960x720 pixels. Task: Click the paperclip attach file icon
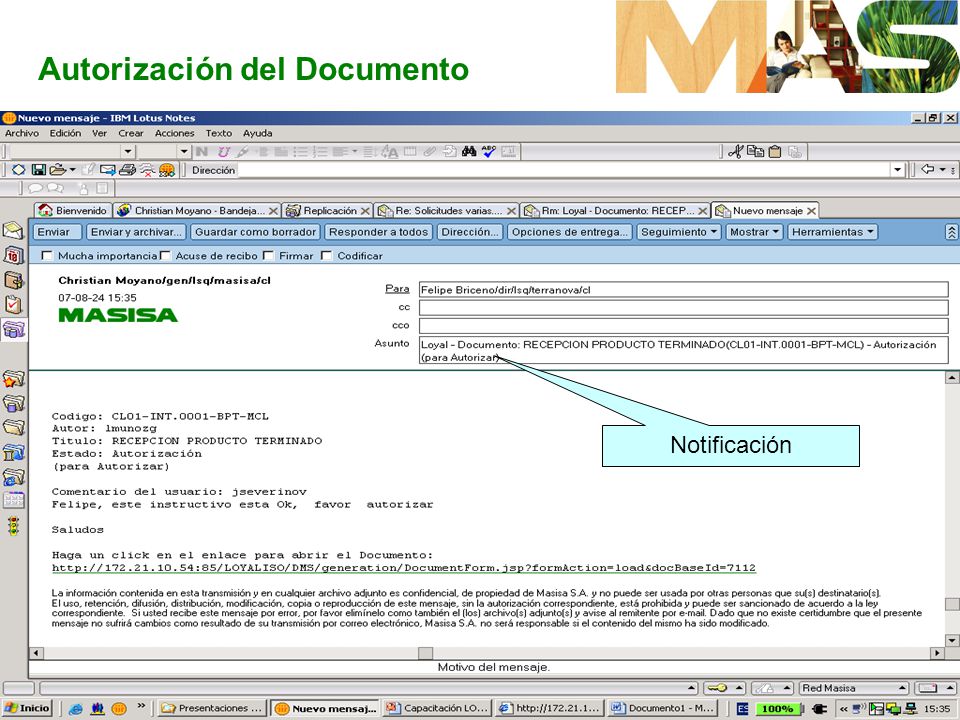pos(430,151)
